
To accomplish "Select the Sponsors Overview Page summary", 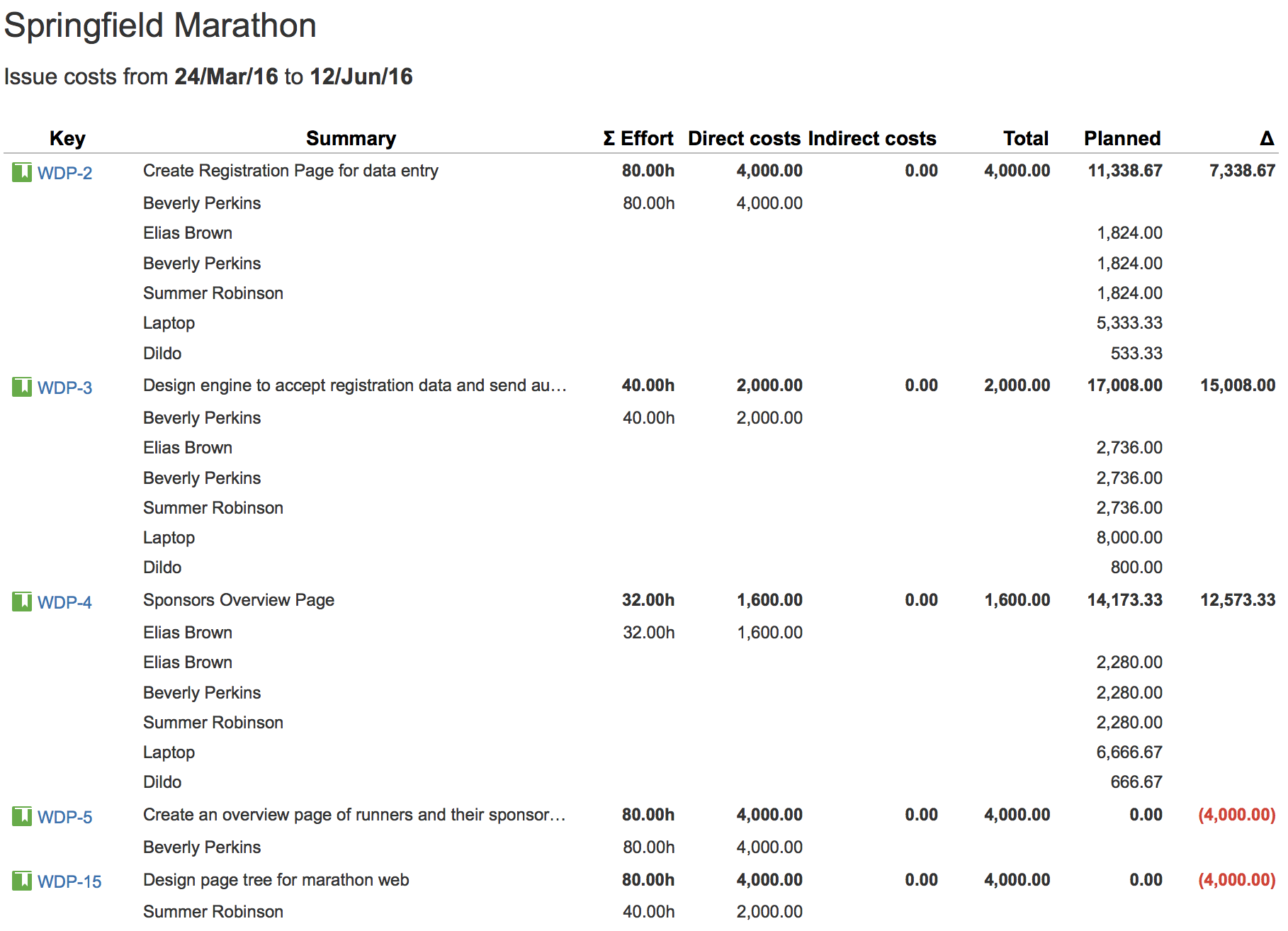I will 239,600.
